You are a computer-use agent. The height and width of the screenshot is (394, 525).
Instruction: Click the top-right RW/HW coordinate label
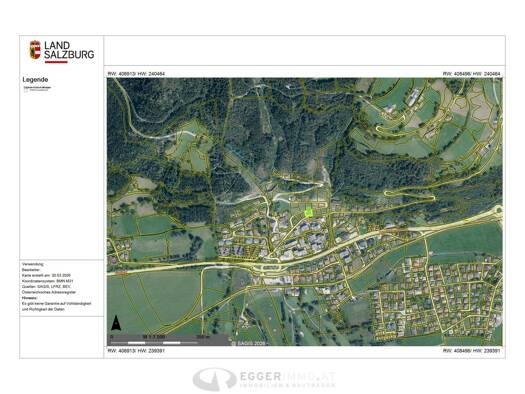coord(471,74)
